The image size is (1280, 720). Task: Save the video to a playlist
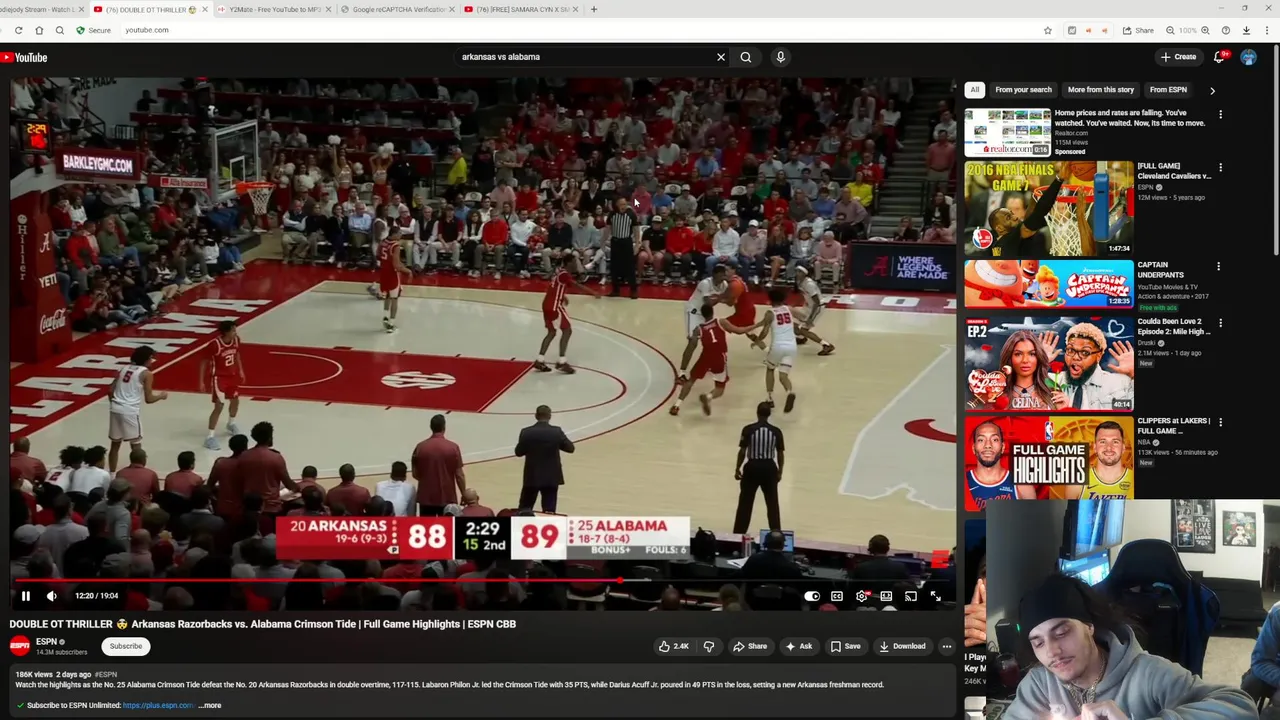click(846, 646)
